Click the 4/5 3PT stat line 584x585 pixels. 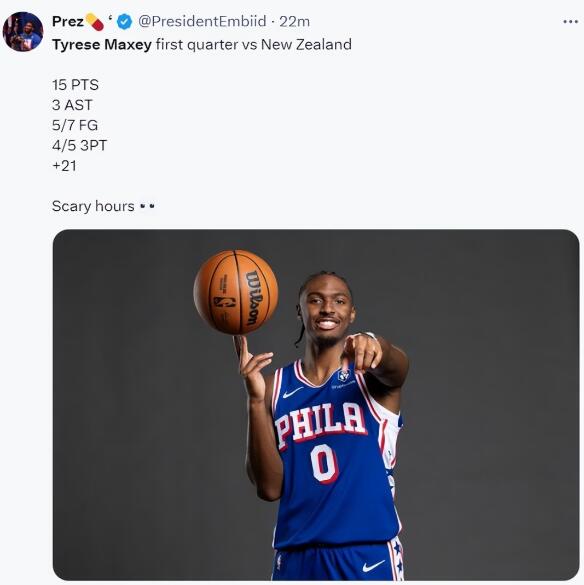coord(79,145)
